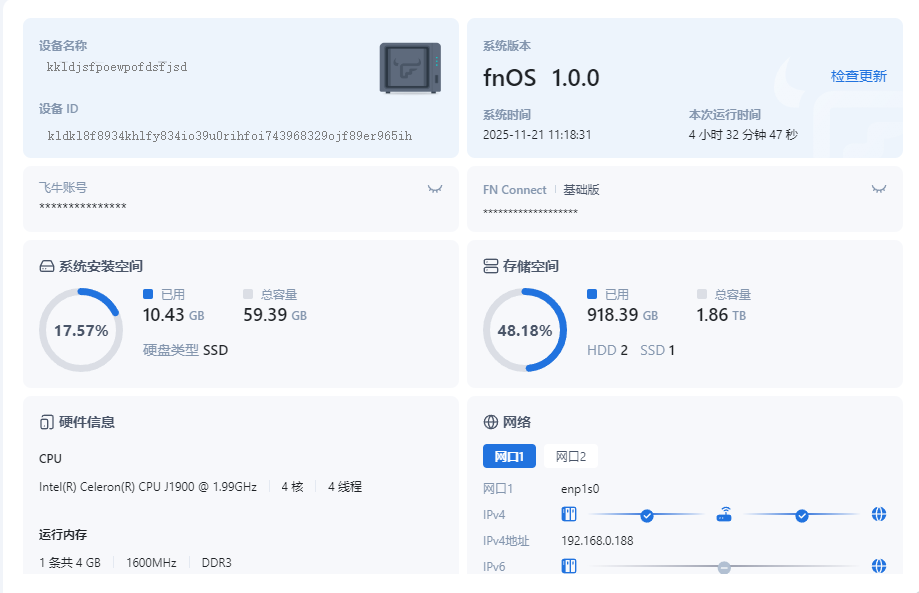Show the hidden FN Connect ID
This screenshot has width=919, height=593.
[x=879, y=188]
